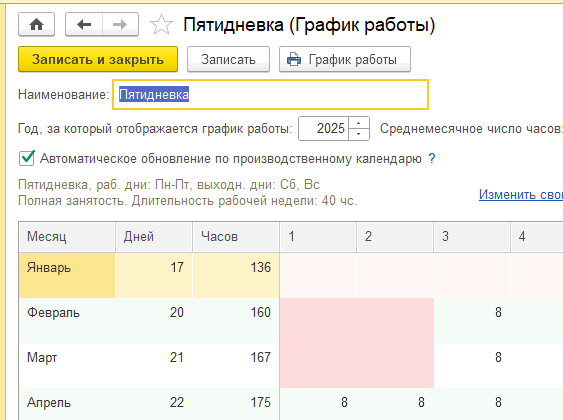Focus the Наименование input field
The image size is (563, 420).
click(270, 94)
